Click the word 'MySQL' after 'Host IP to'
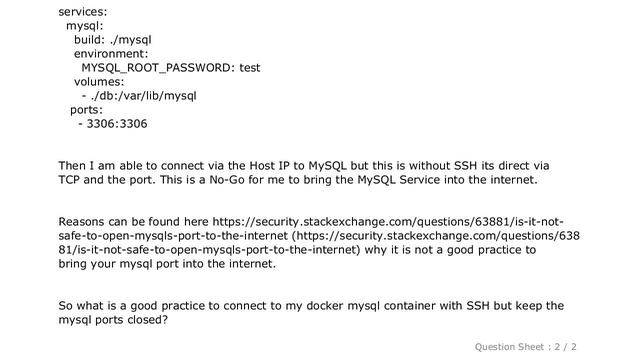Viewport: 640px width, 360px height. [327, 166]
